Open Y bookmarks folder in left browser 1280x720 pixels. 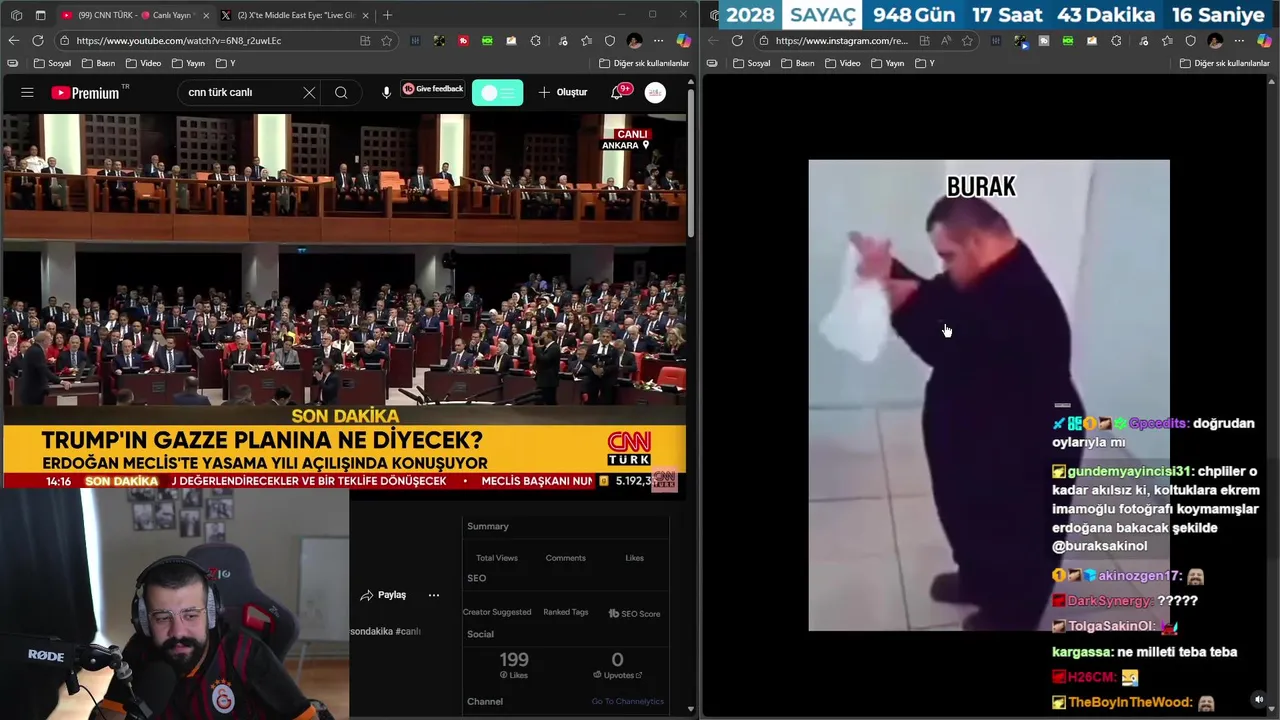pyautogui.click(x=225, y=63)
